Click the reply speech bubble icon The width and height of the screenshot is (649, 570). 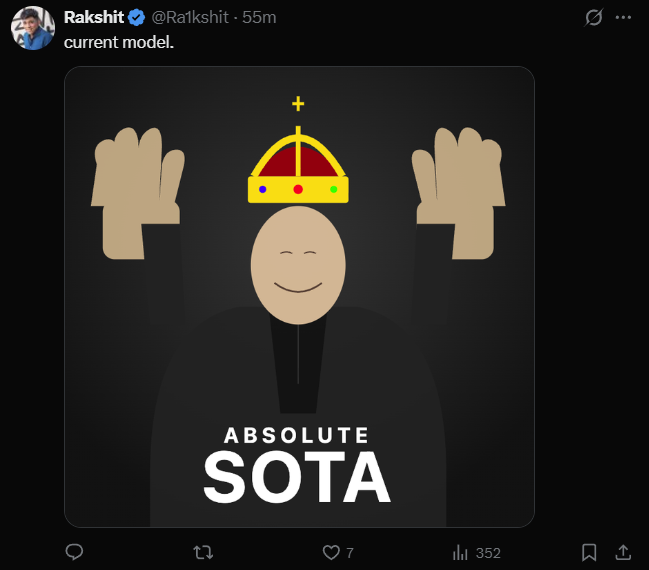74,552
